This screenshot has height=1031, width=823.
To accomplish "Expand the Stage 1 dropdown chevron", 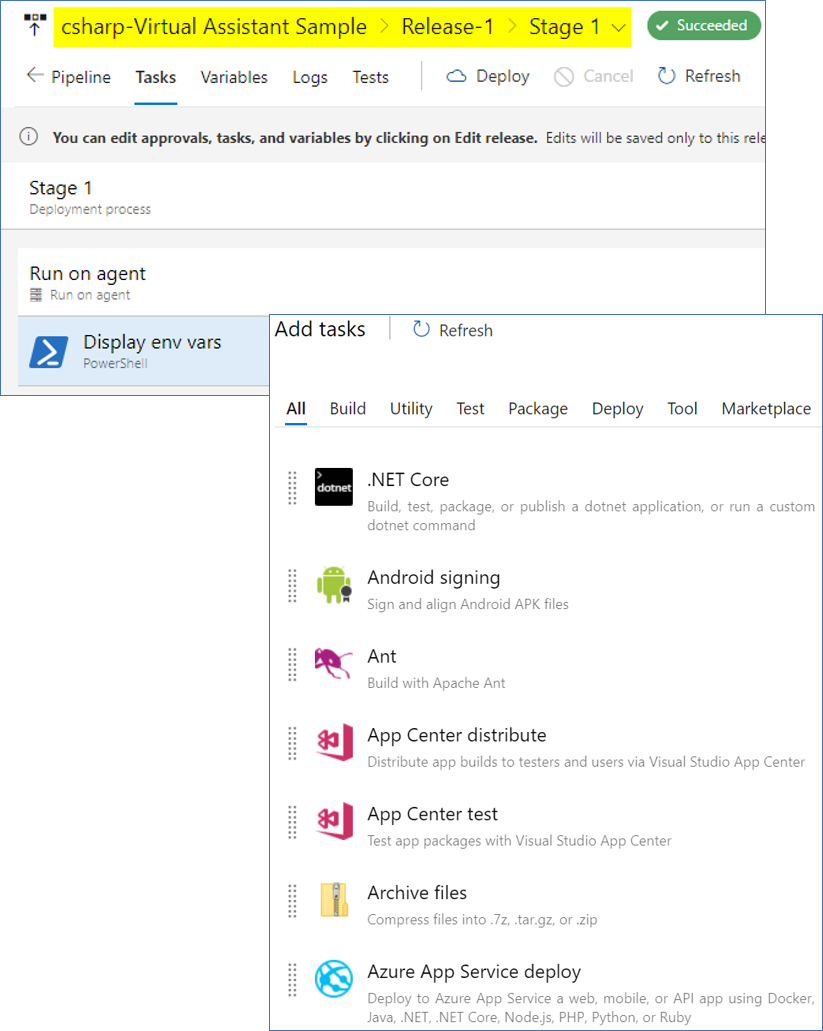I will click(618, 28).
